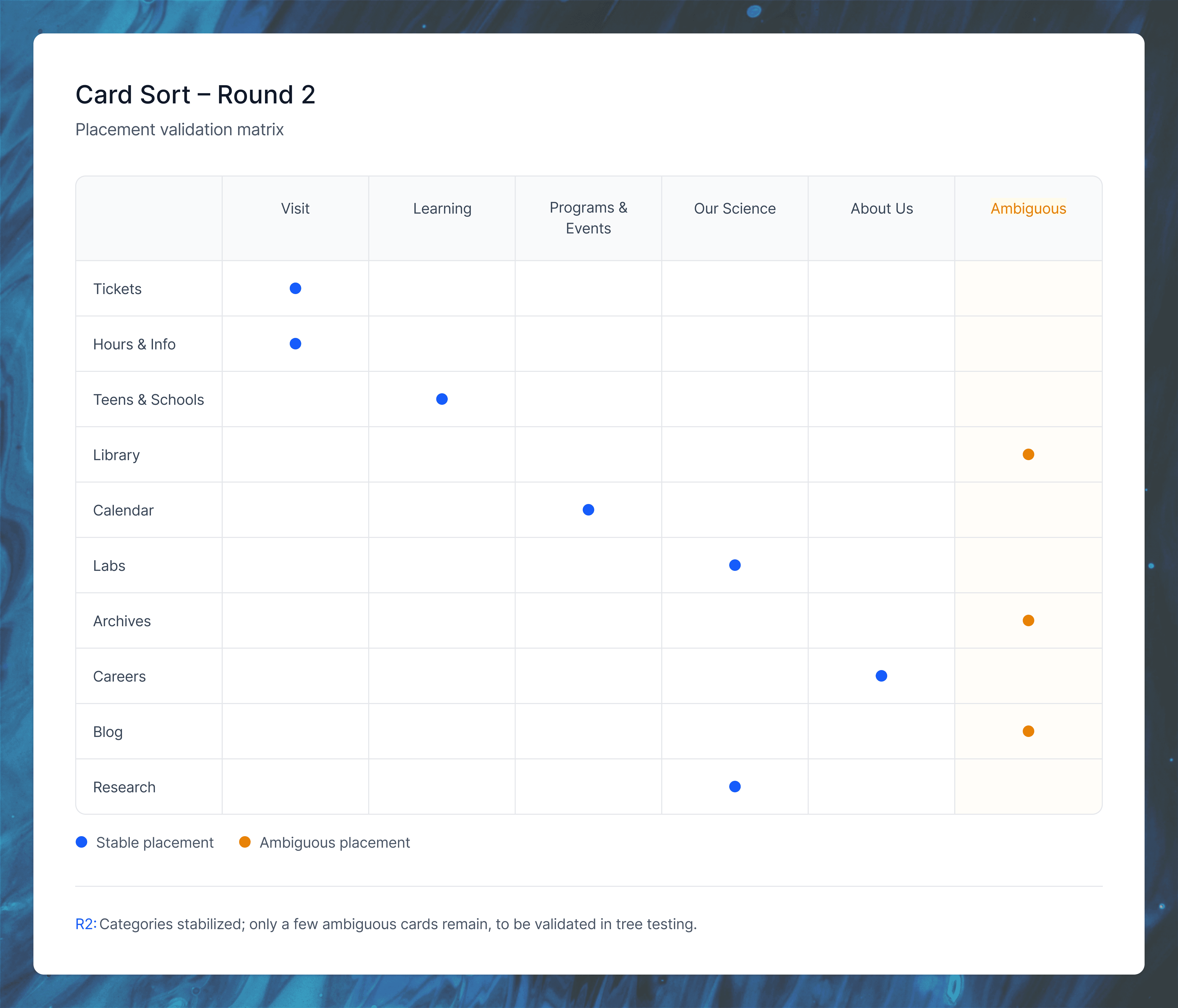The height and width of the screenshot is (1008, 1178).
Task: Click the Visit column header
Action: 295,209
